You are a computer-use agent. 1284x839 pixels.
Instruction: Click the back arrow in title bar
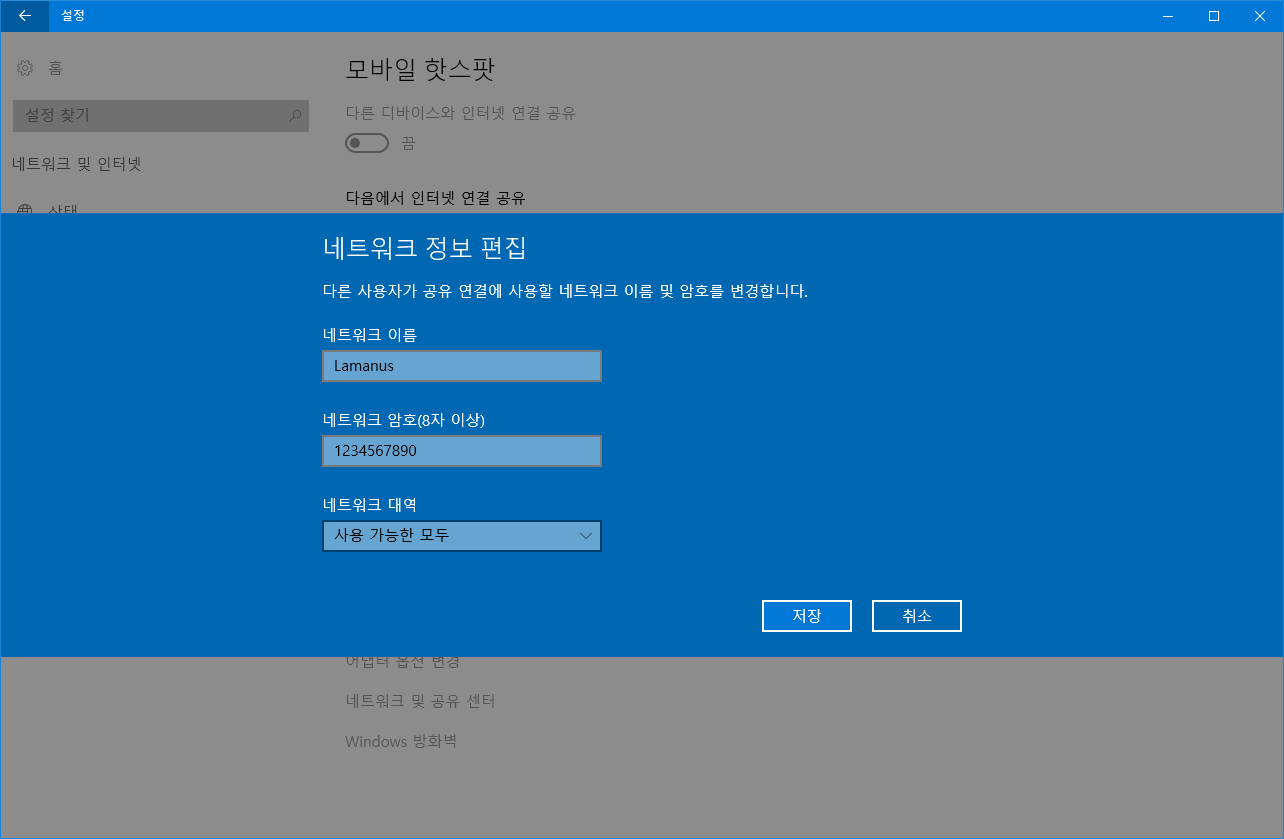(x=24, y=16)
